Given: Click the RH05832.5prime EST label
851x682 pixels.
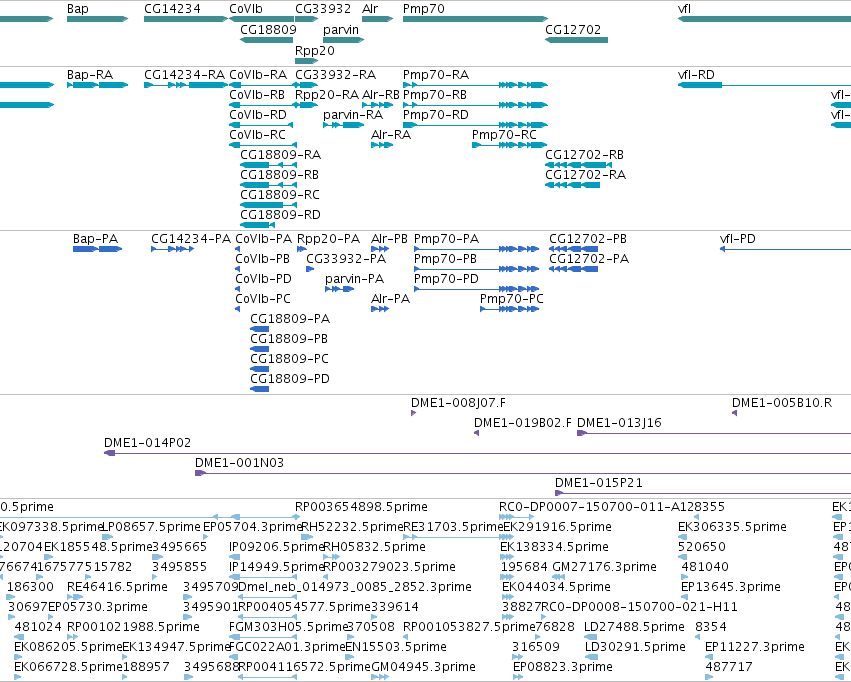Looking at the screenshot, I should (x=374, y=547).
